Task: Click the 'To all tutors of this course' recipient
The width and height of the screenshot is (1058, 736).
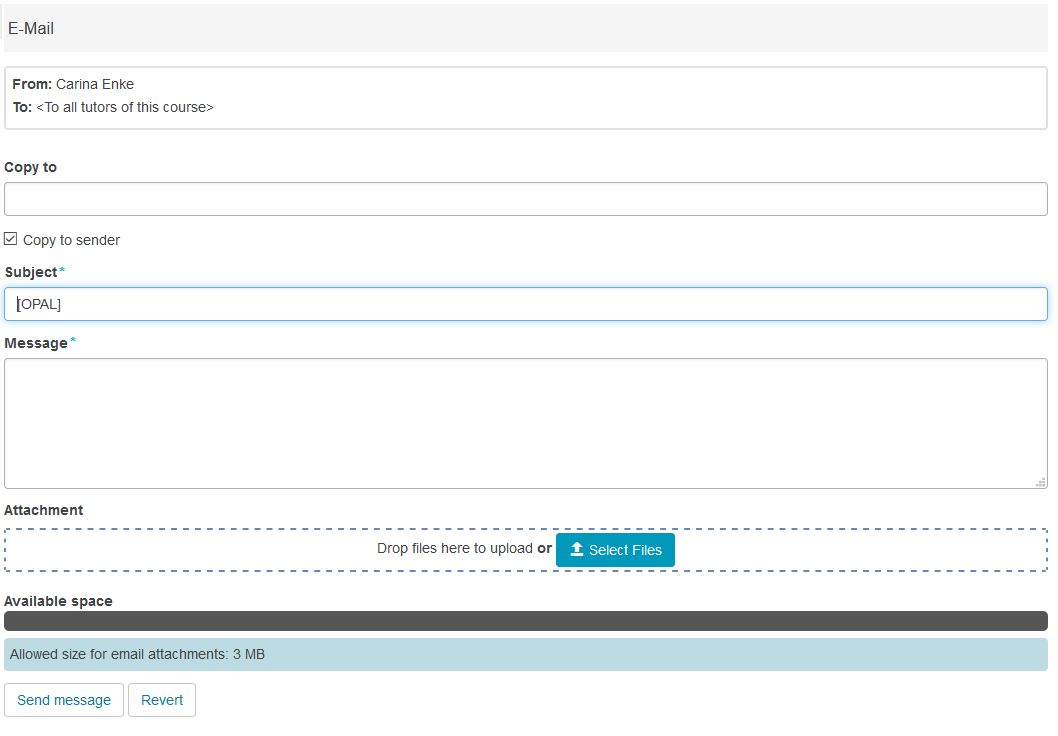Action: (x=125, y=107)
